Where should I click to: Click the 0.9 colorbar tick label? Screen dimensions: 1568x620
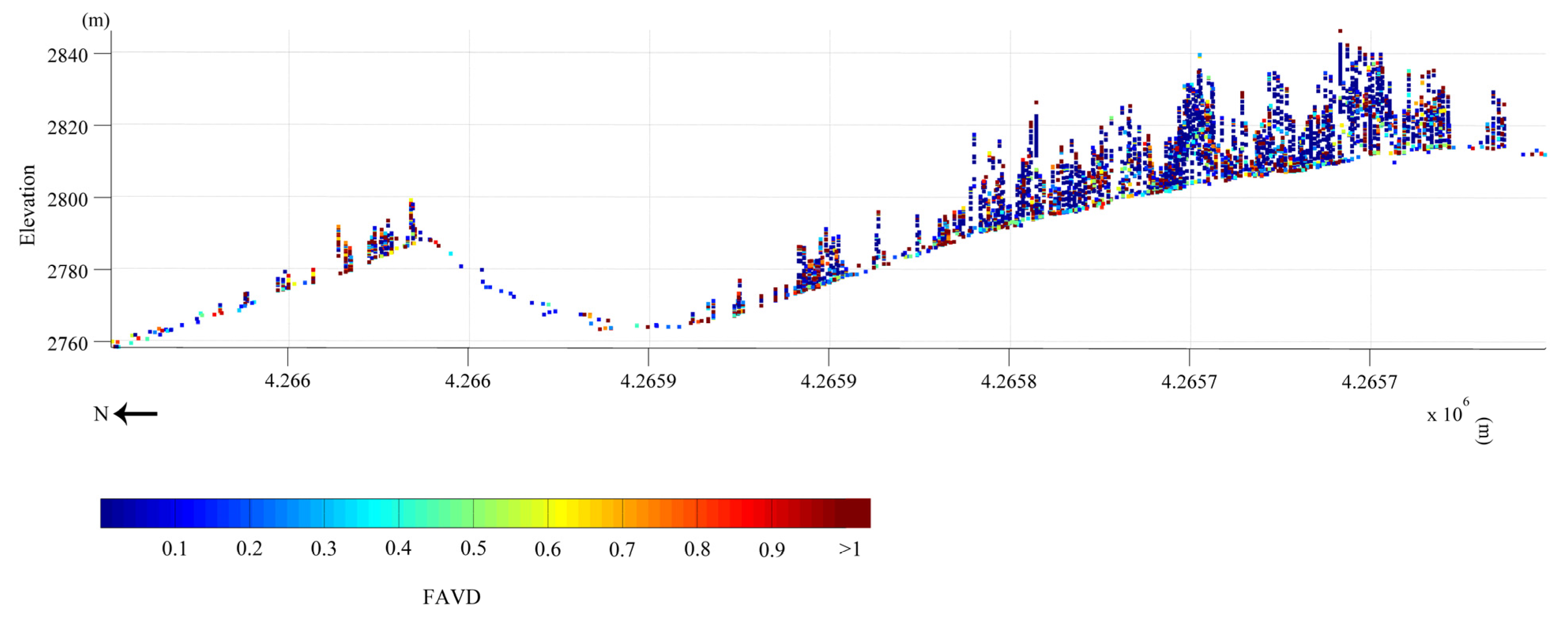point(771,550)
